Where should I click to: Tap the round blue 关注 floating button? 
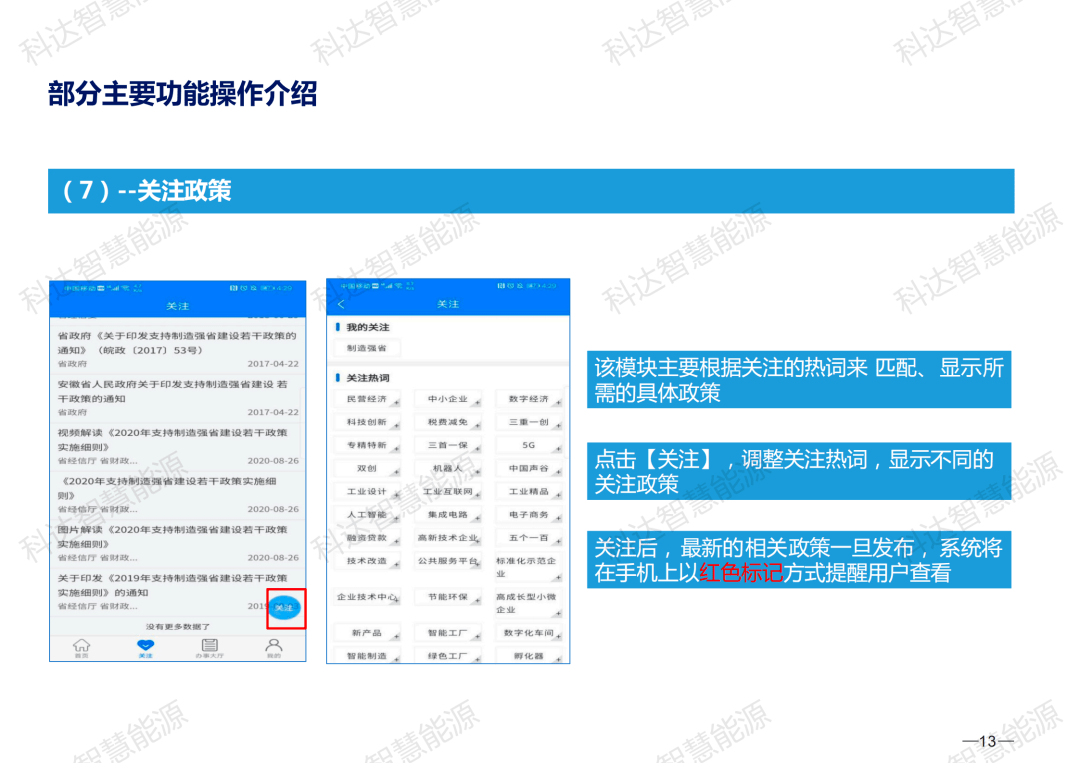tap(284, 607)
